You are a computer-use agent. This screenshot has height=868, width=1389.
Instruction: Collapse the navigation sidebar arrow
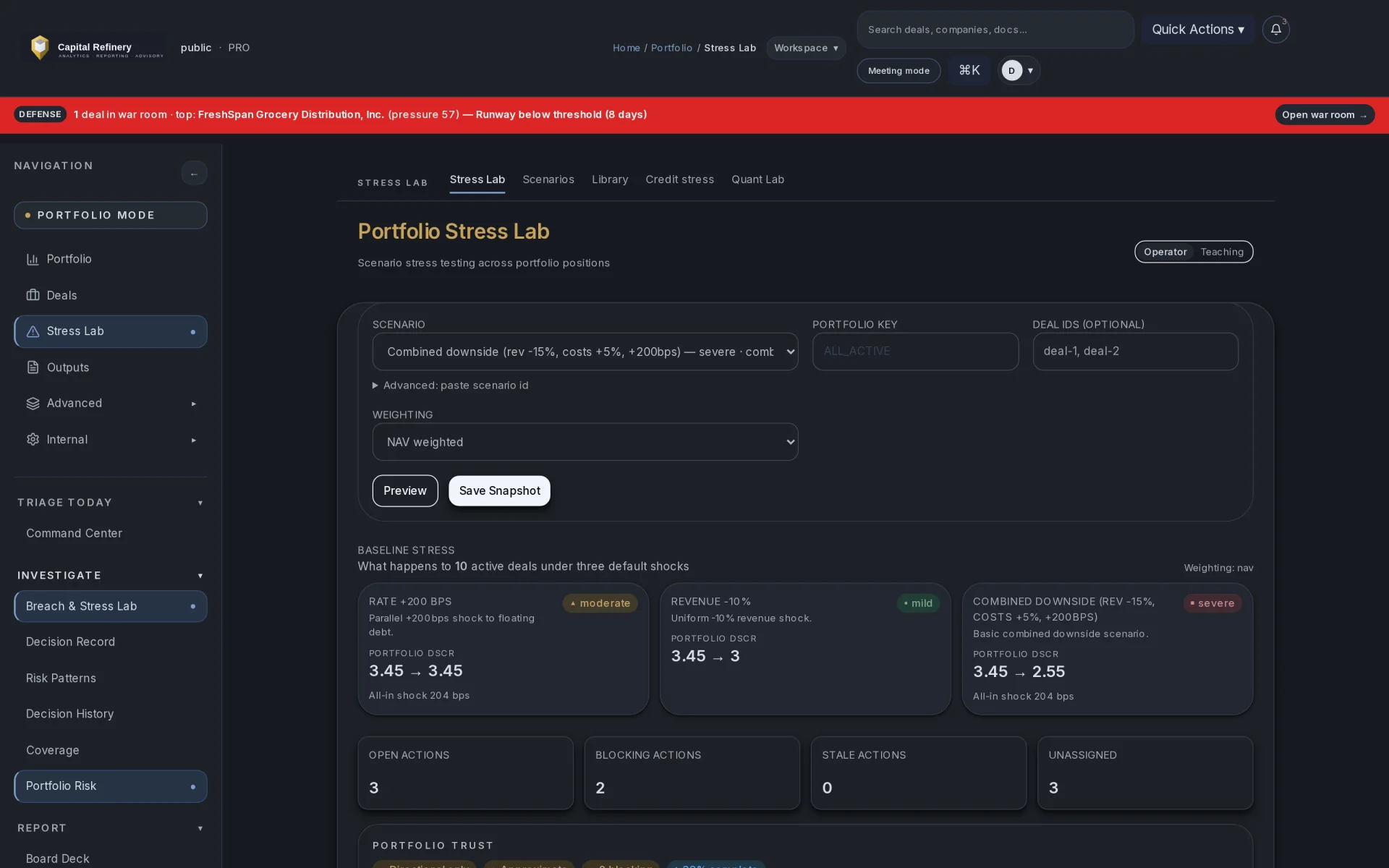[x=194, y=174]
